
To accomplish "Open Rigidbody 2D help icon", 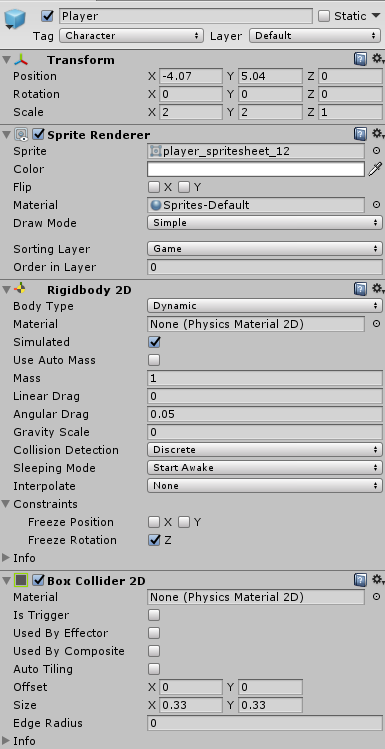I will point(360,289).
